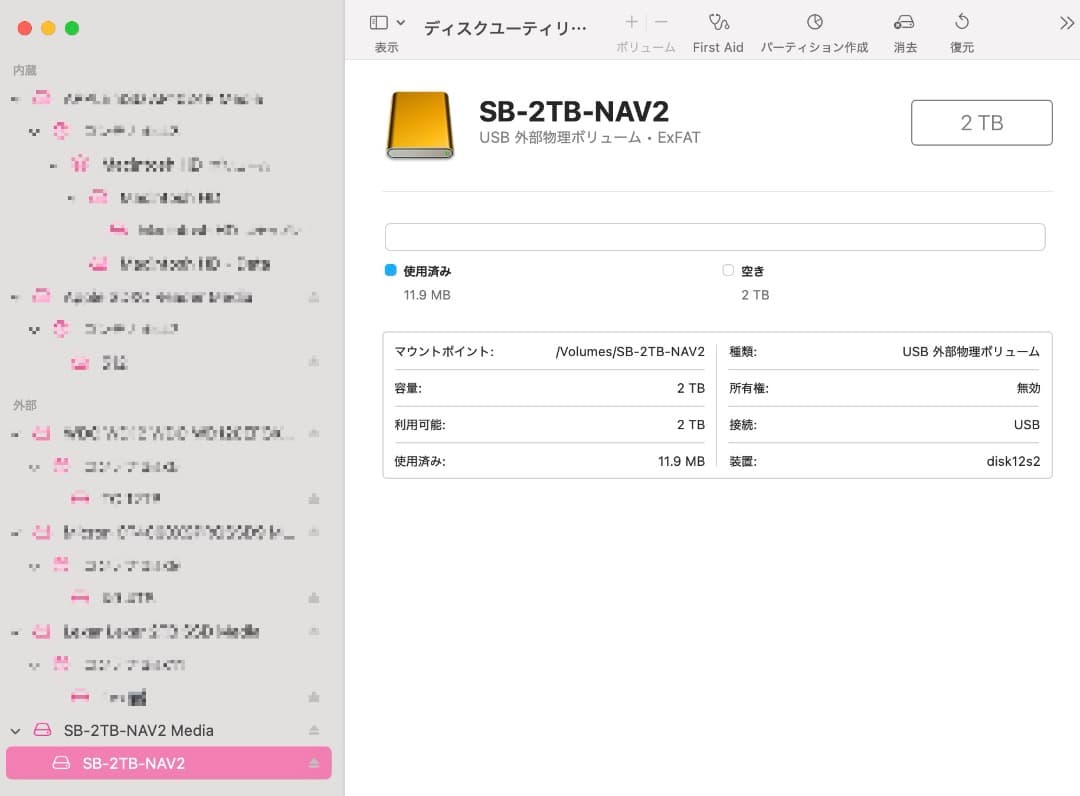The image size is (1080, 796).
Task: Toggle the 空き legend checkbox
Action: tap(729, 270)
